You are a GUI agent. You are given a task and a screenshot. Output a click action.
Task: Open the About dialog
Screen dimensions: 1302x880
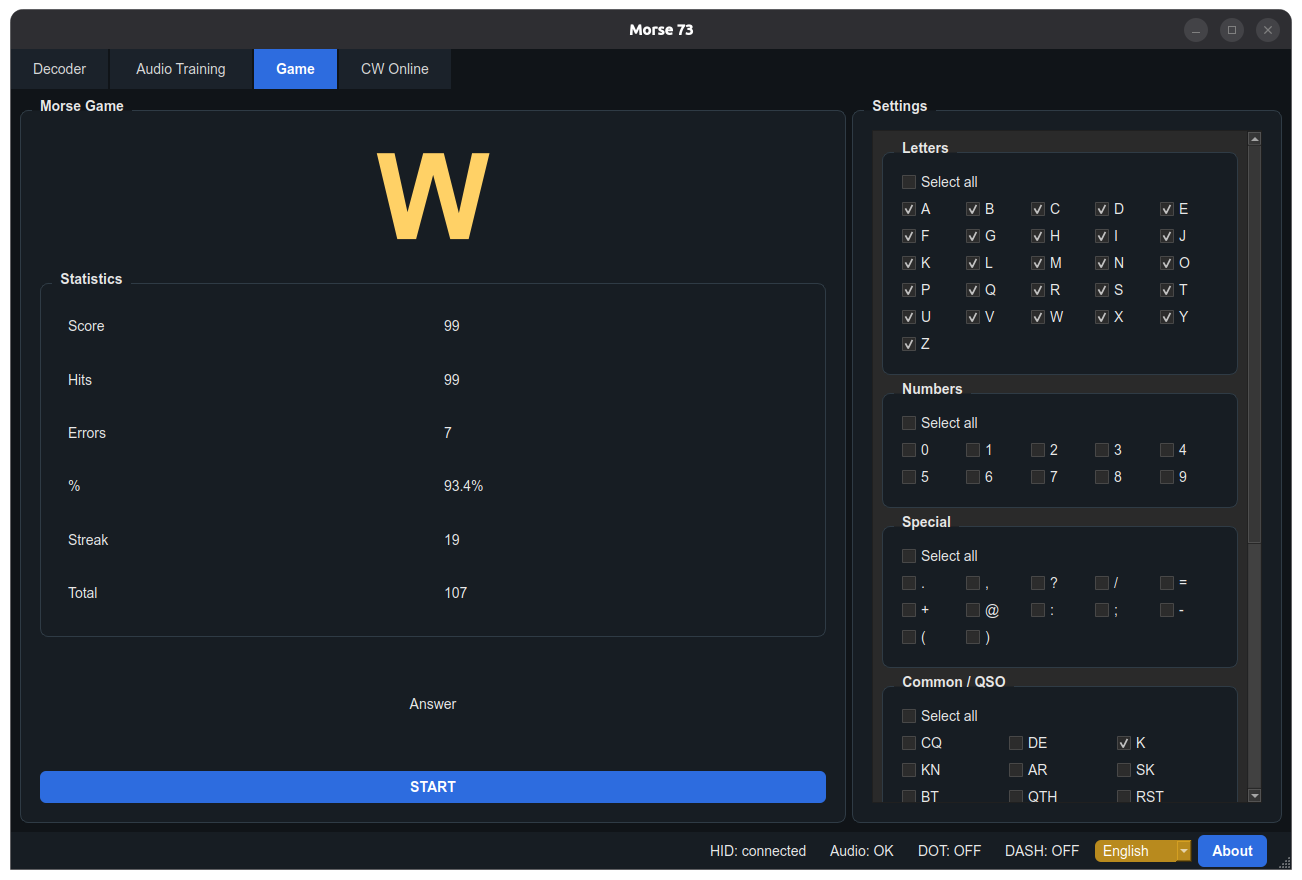coord(1232,851)
